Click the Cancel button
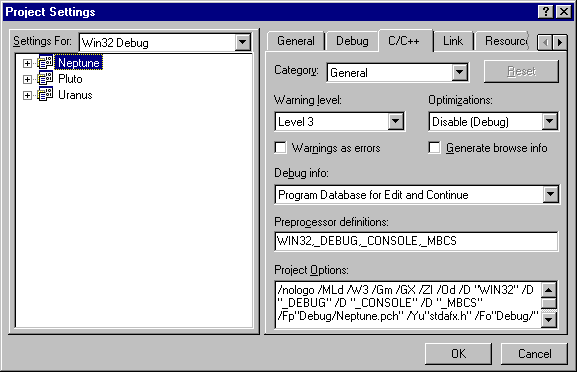This screenshot has width=577, height=372. point(534,354)
